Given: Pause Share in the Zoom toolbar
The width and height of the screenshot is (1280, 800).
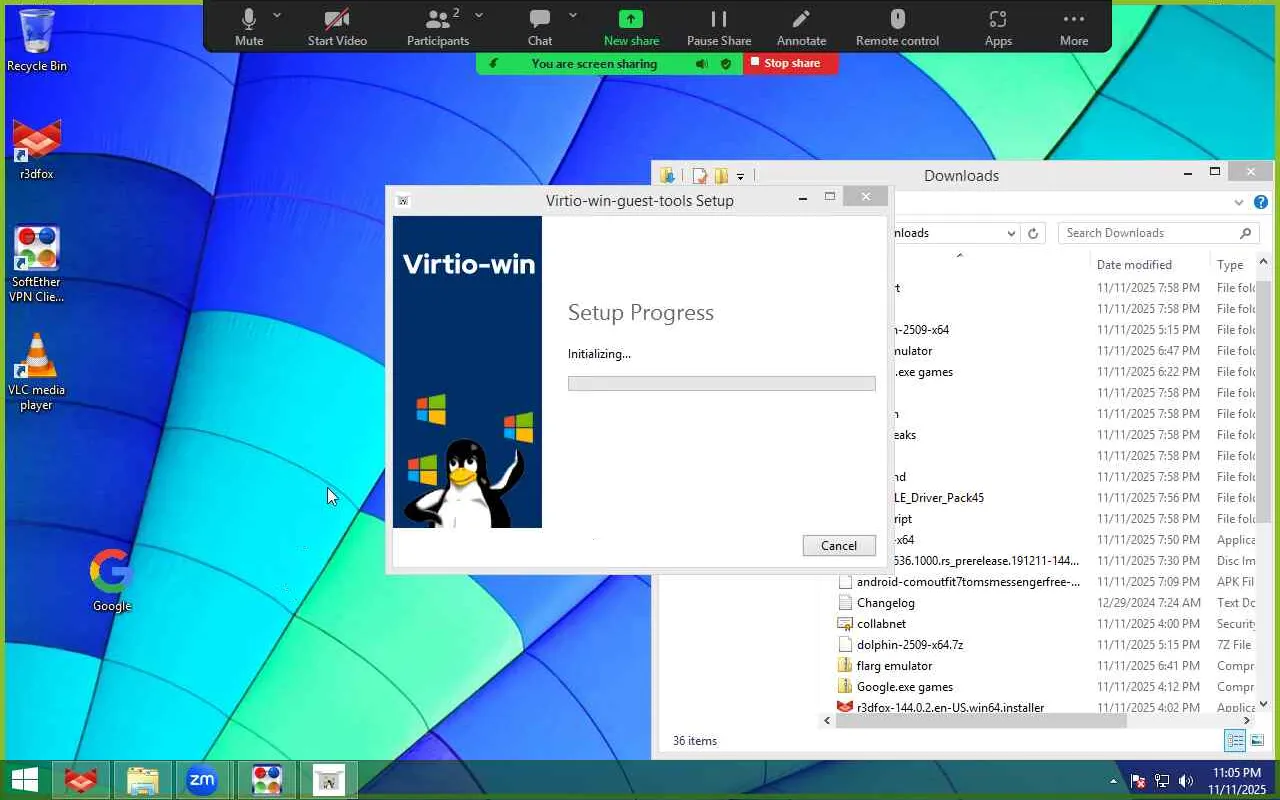Looking at the screenshot, I should coord(719,27).
